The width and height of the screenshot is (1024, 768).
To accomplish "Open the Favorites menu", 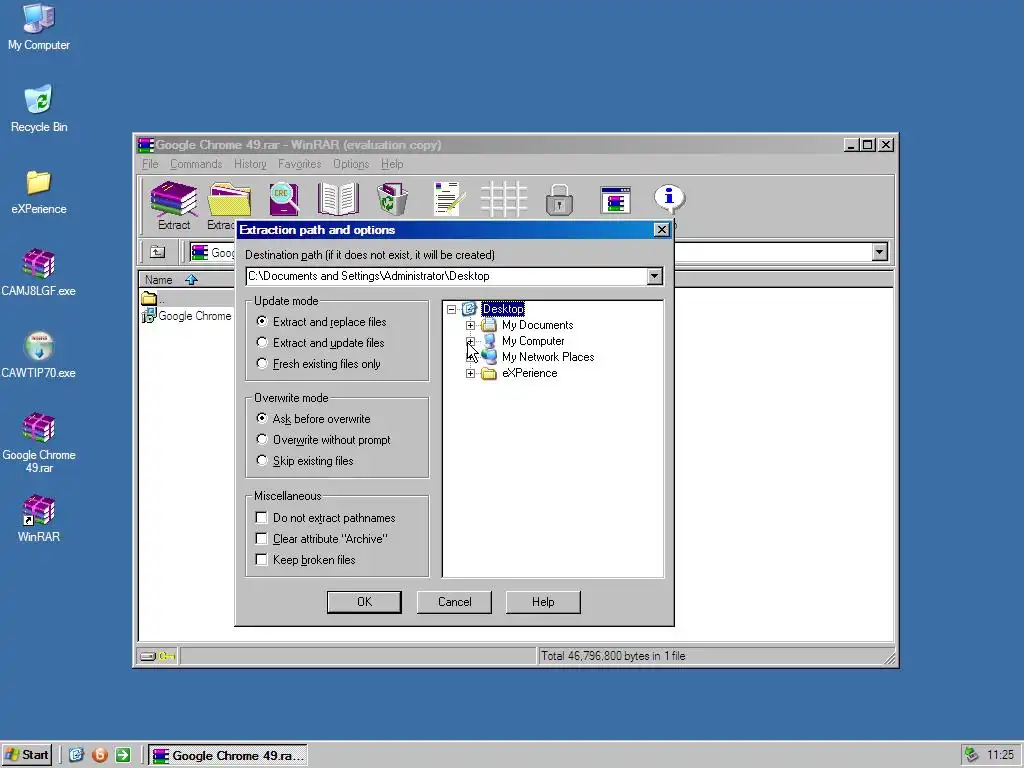I will (300, 164).
